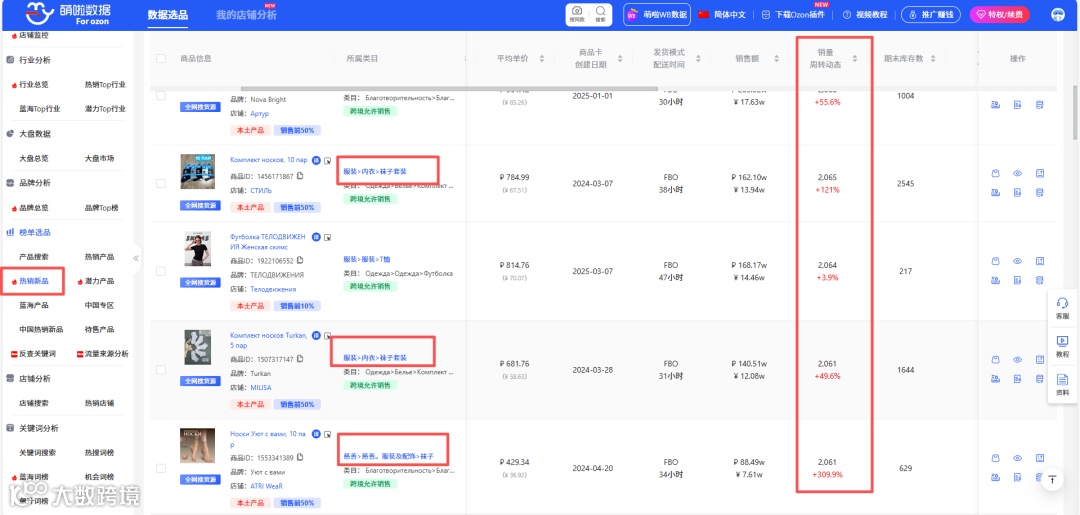Click the database icon in the MILISA row actions

(x=1039, y=379)
